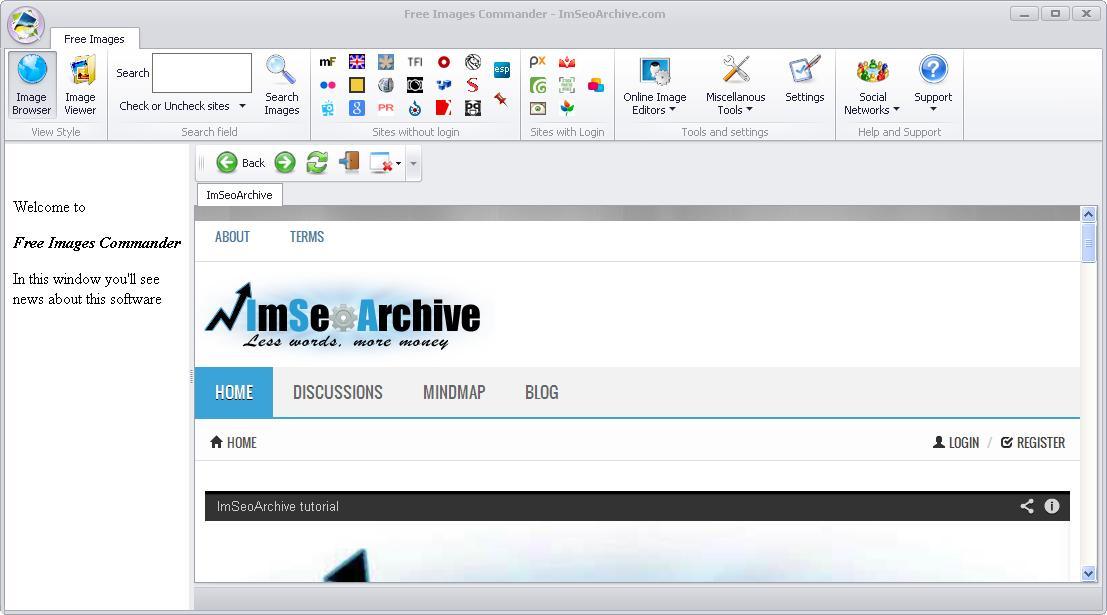Refresh the page with the reload icon
Screen dimensions: 1107x615
[318, 162]
